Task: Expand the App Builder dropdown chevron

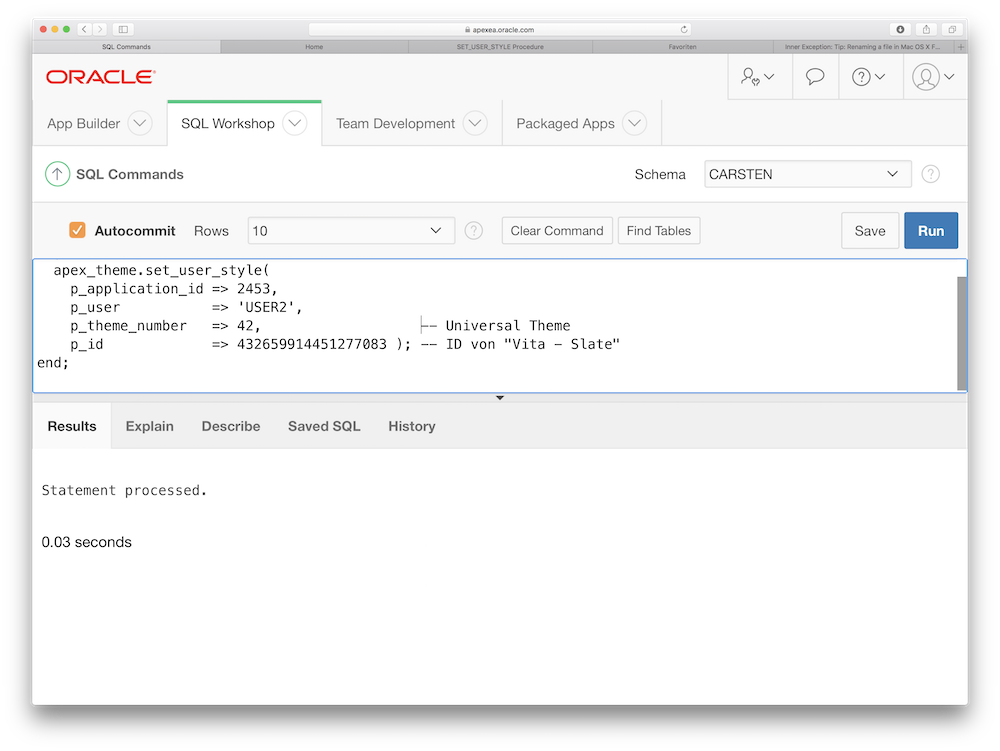Action: click(141, 123)
